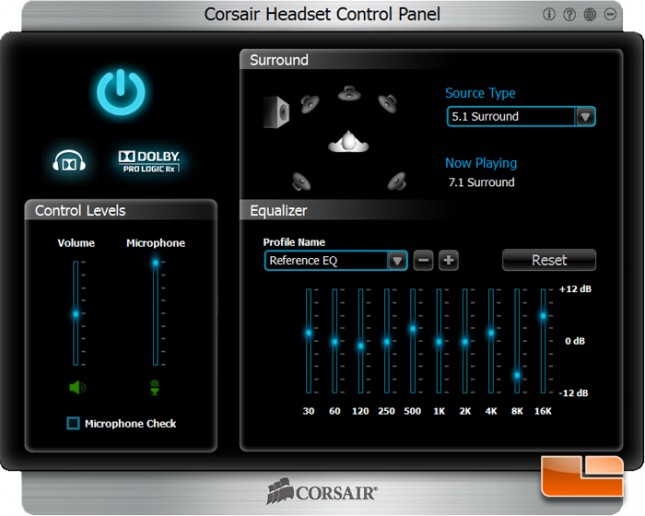Select the front left speaker icon

(310, 104)
